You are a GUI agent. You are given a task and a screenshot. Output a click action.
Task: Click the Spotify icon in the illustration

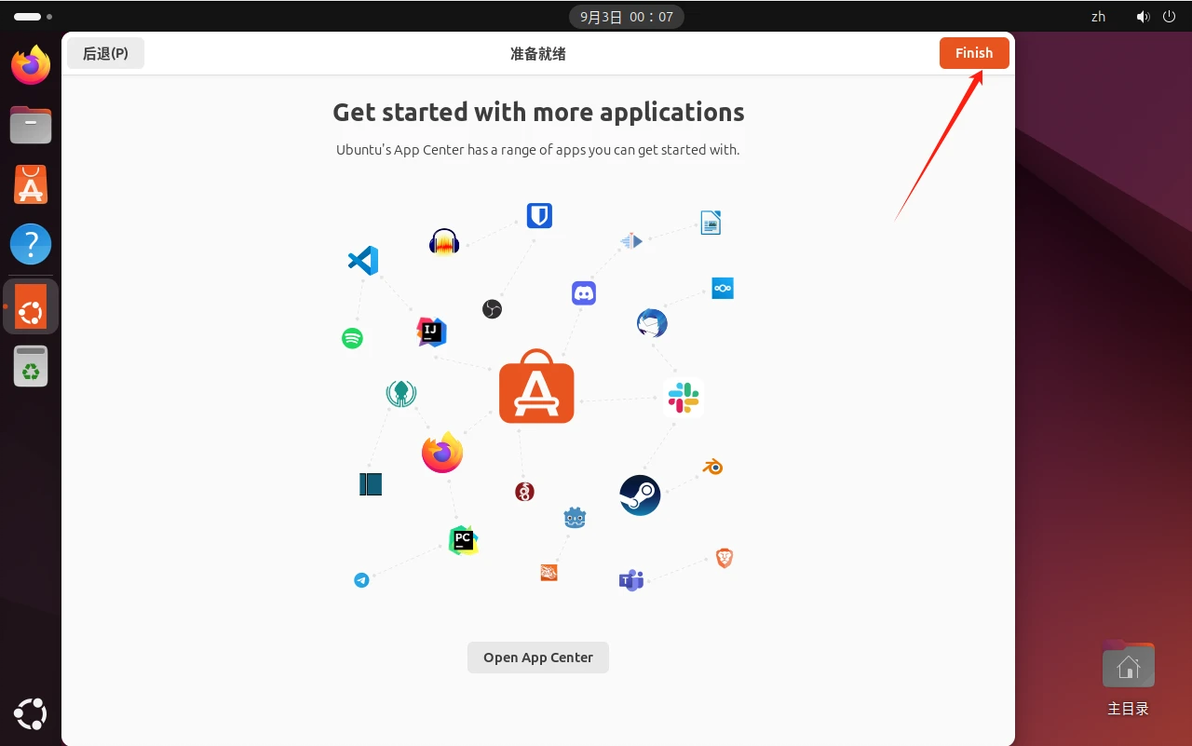pos(352,338)
